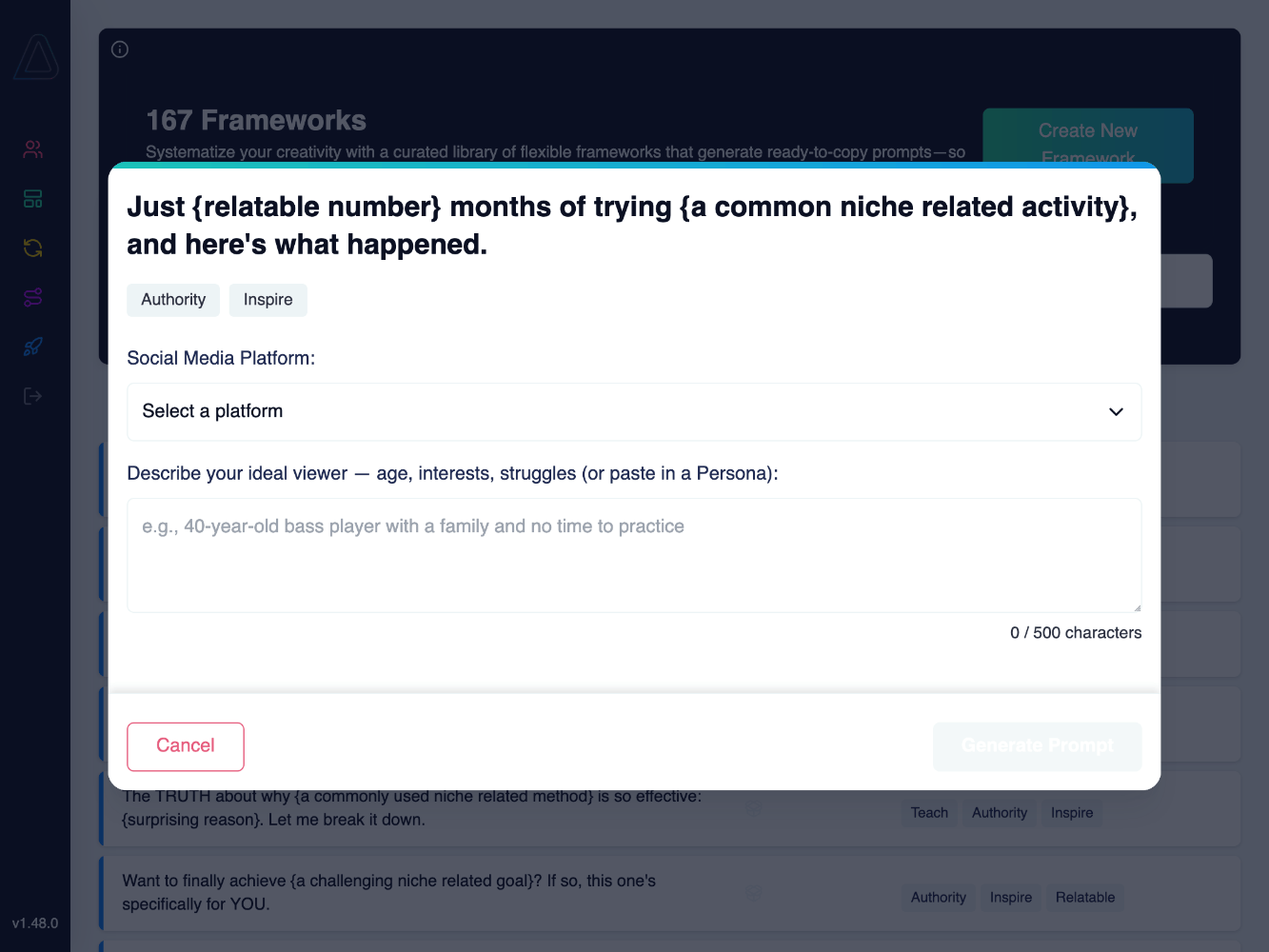The width and height of the screenshot is (1269, 952).
Task: Click the Teach tag on the TRUTH framework
Action: (928, 812)
